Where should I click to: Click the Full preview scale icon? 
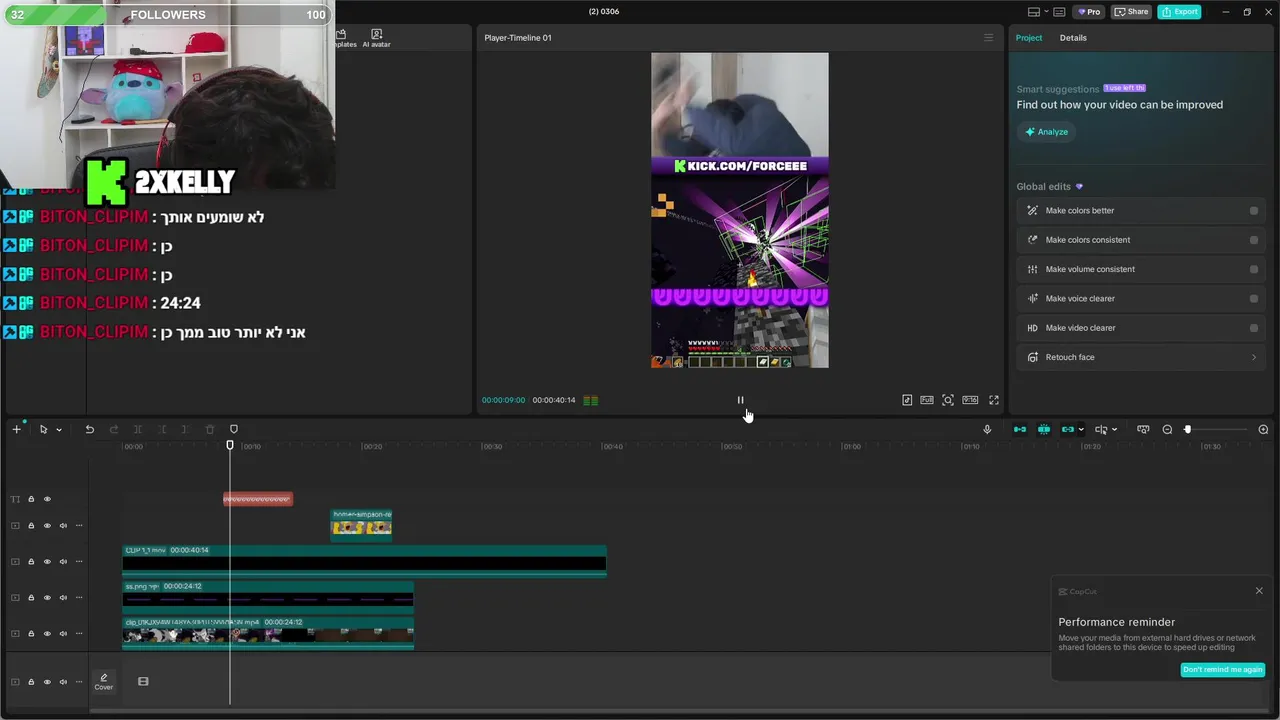(x=927, y=400)
